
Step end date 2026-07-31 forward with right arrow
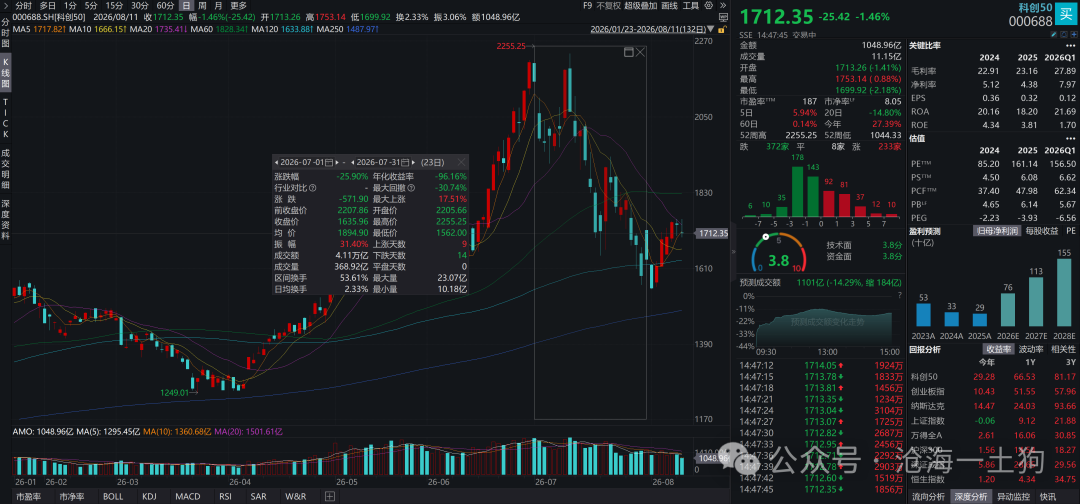click(x=413, y=162)
